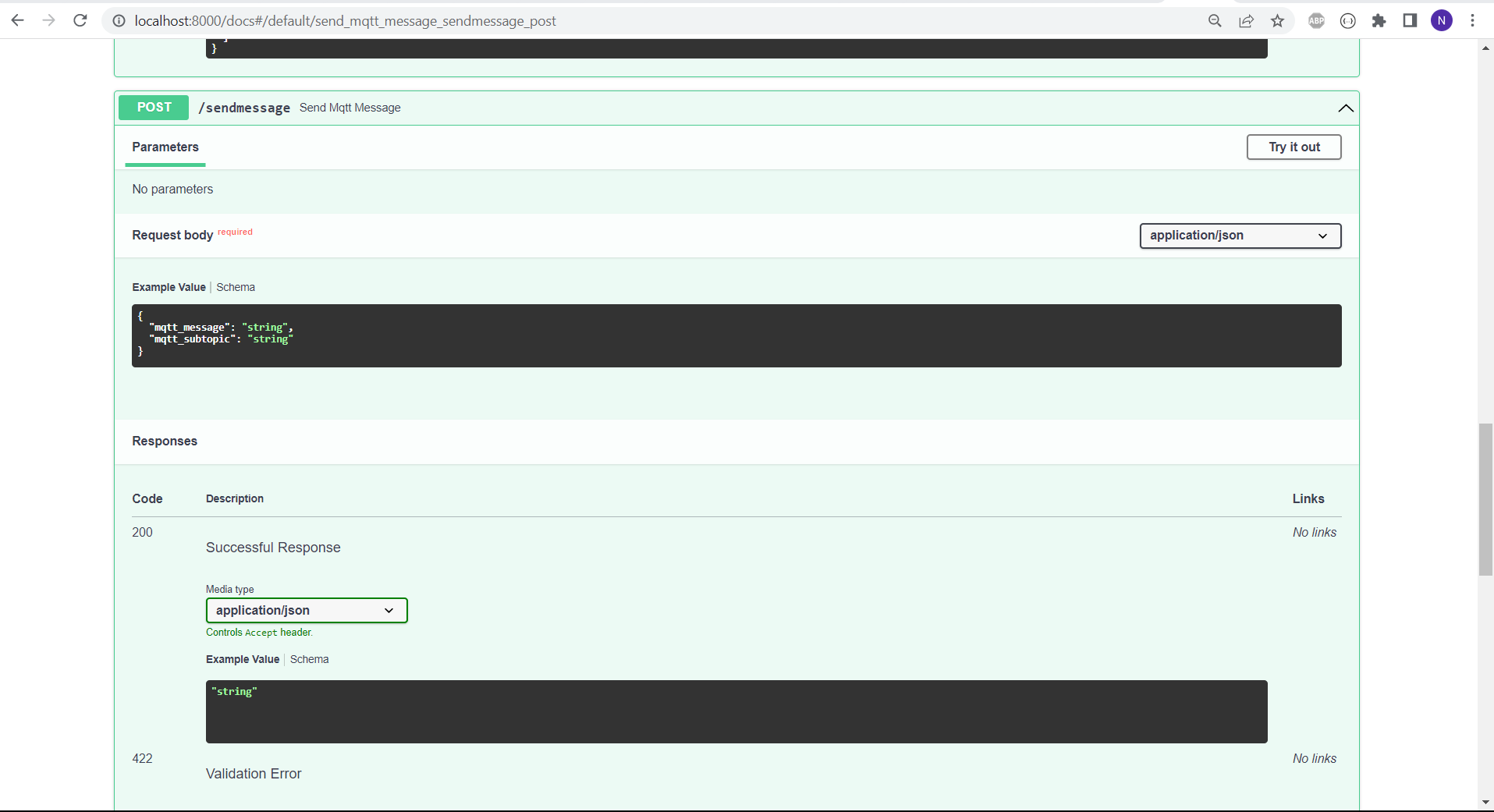Viewport: 1494px width, 812px height.
Task: Open Chrome three-dot menu
Action: pos(1472,21)
